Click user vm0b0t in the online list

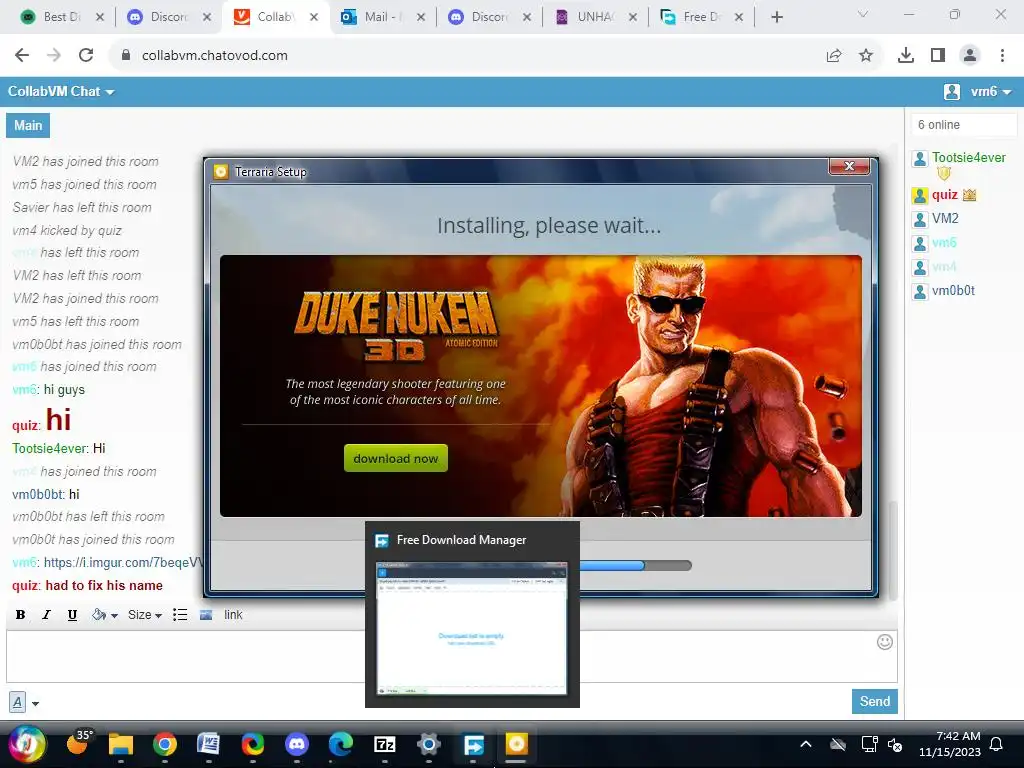(x=953, y=291)
